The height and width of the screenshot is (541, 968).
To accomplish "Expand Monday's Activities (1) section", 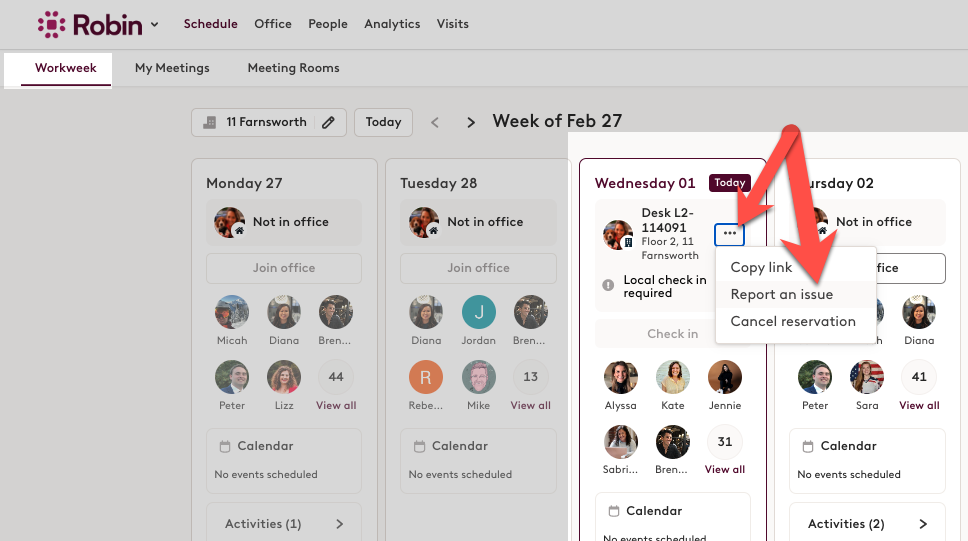I will 284,524.
